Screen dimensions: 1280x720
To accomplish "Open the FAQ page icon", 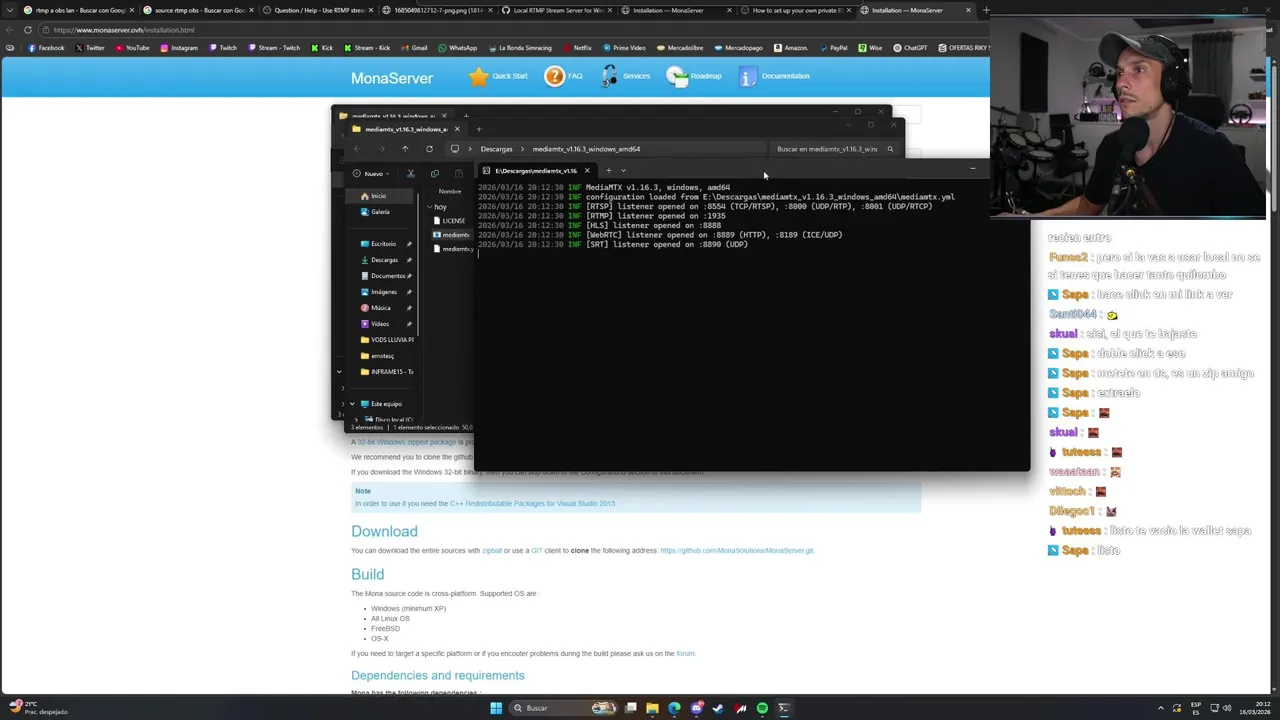I will (x=554, y=76).
